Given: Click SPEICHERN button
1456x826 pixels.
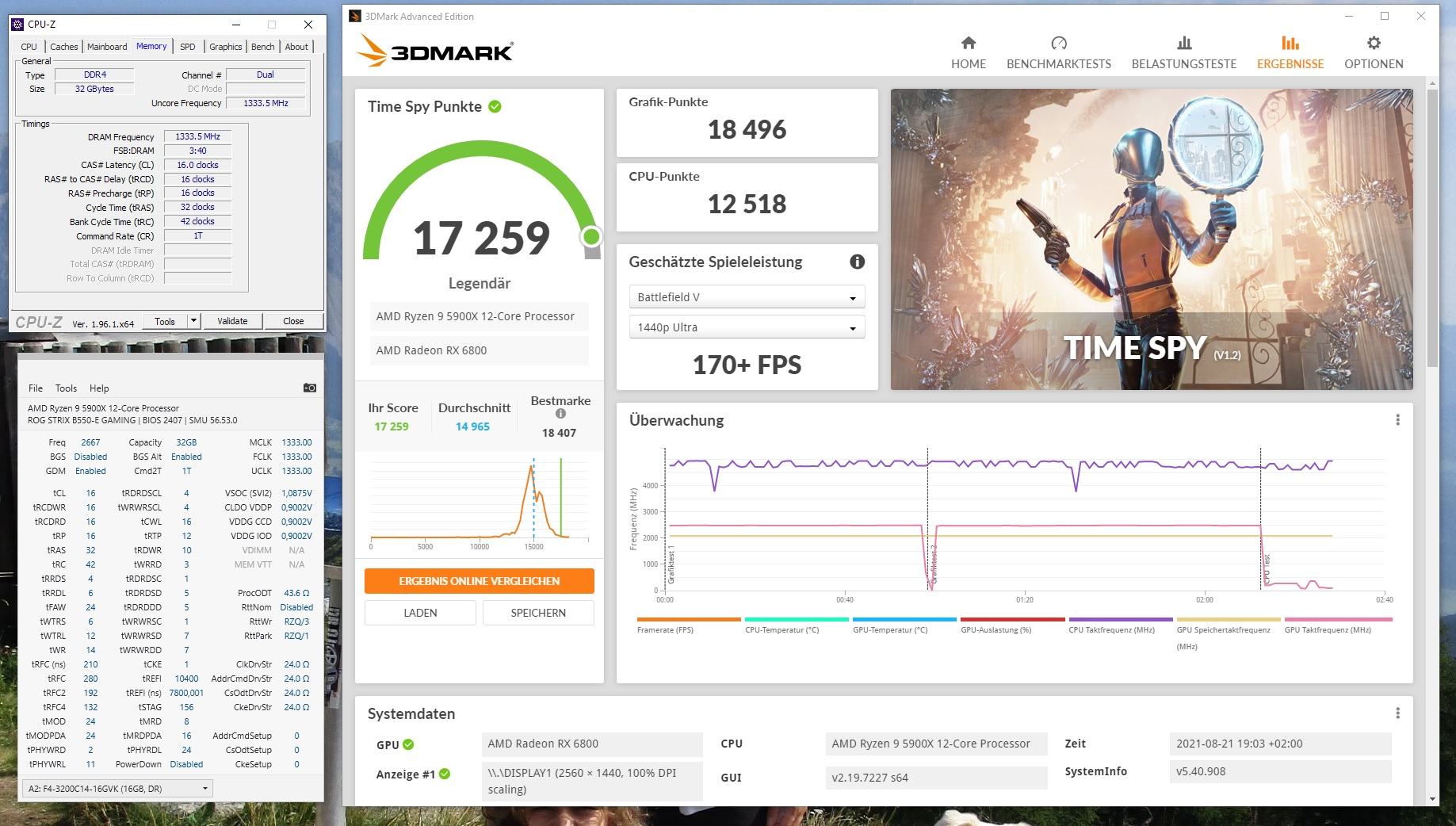Looking at the screenshot, I should [538, 613].
